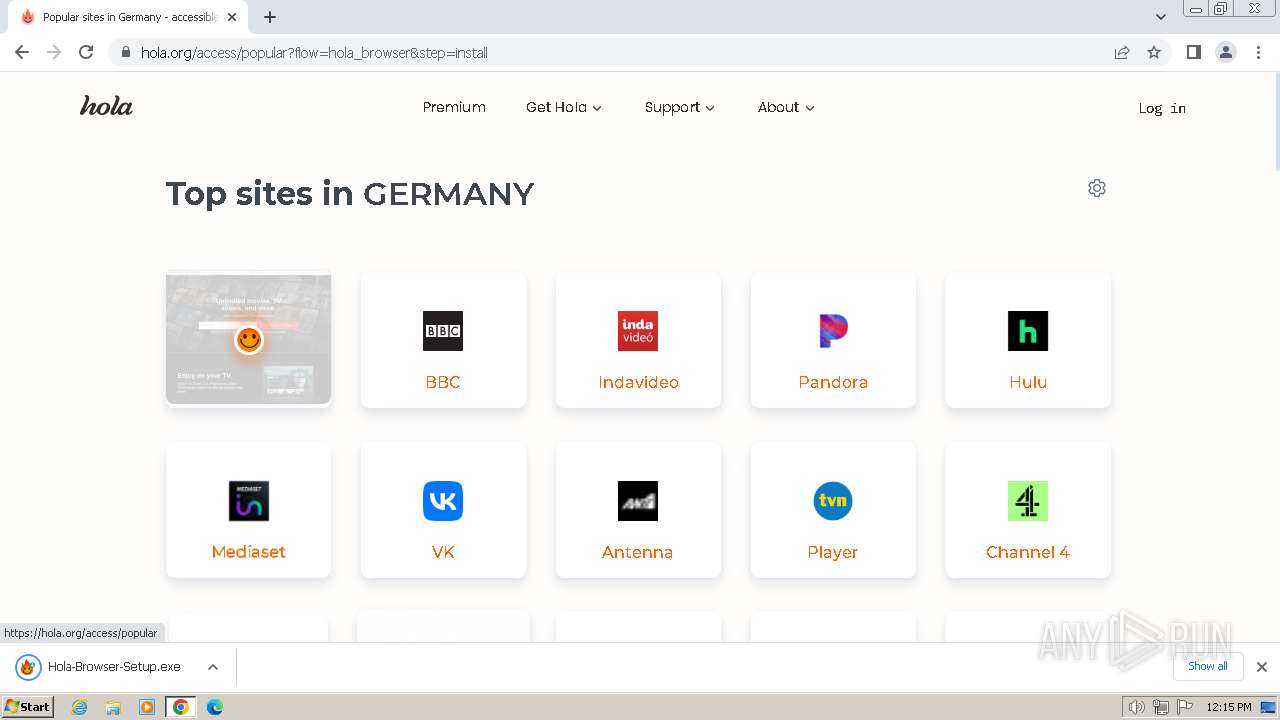The height and width of the screenshot is (720, 1280).
Task: Click the Mediaset text label
Action: pos(248,552)
